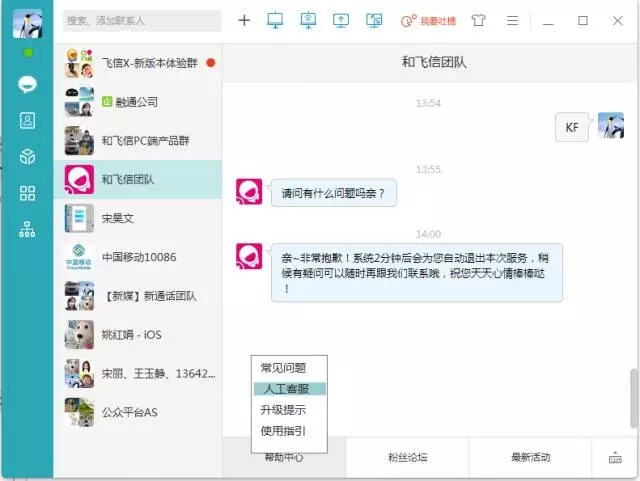The height and width of the screenshot is (481, 640).
Task: Open the 【新媒】新通话团队 conversation
Action: coord(138,296)
